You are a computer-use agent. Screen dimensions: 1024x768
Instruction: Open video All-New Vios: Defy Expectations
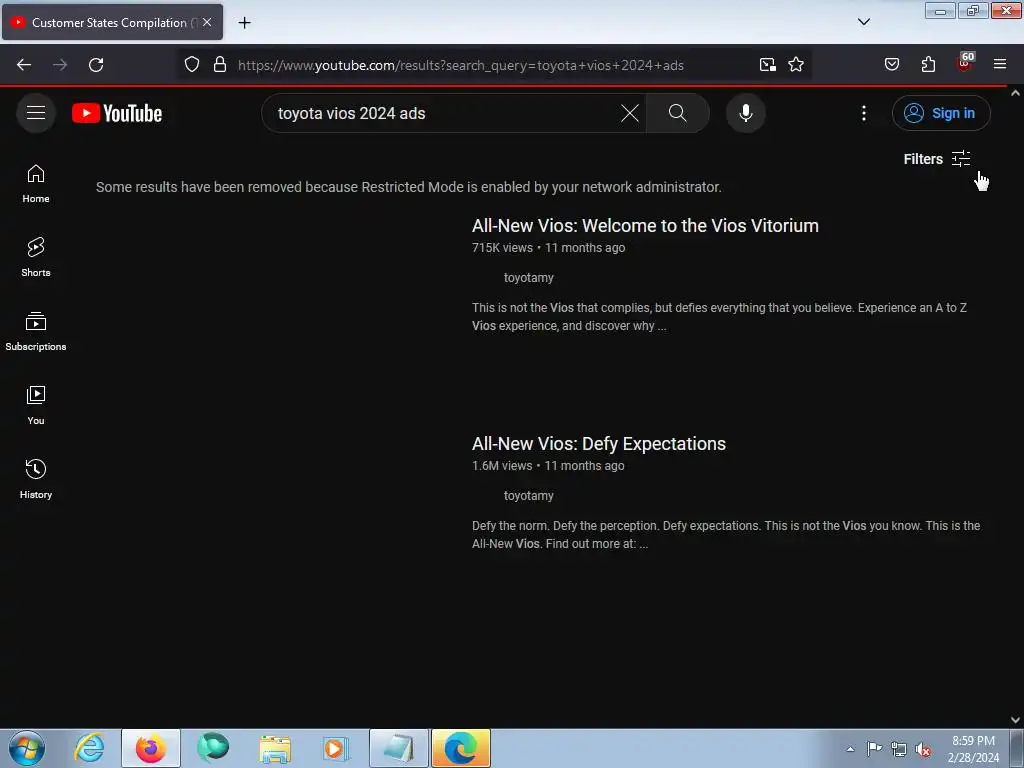pyautogui.click(x=598, y=443)
